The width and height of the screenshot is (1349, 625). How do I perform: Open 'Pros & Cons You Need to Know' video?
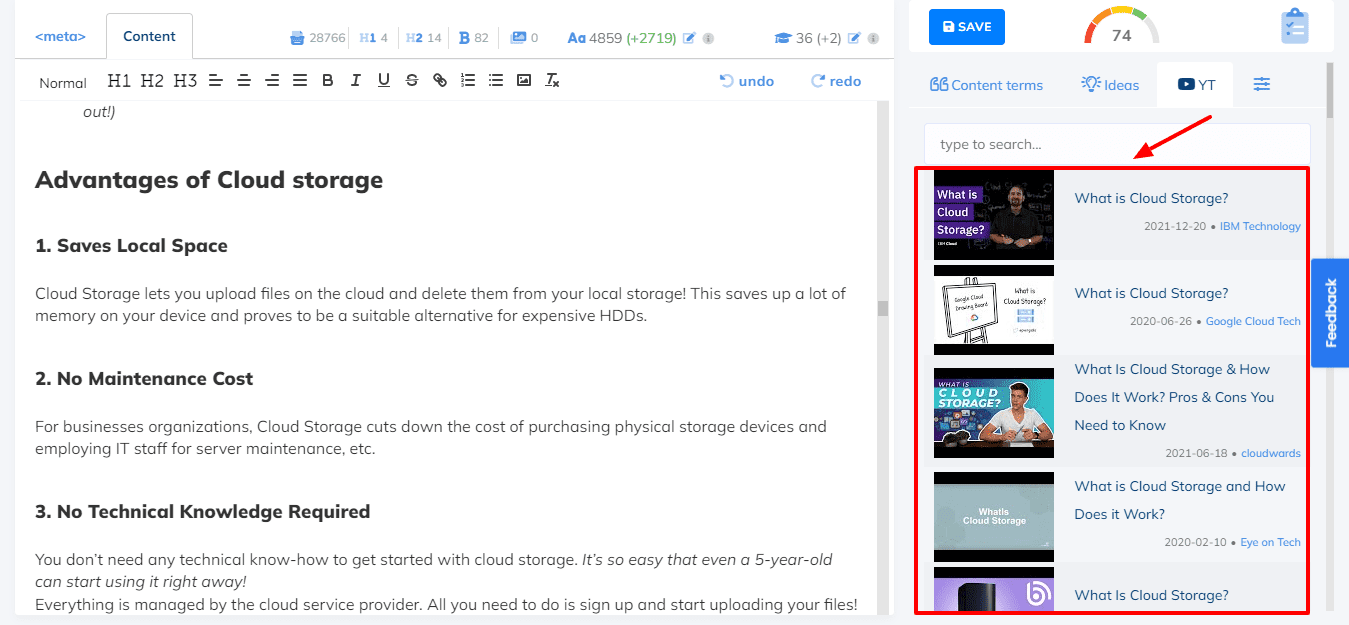1174,397
